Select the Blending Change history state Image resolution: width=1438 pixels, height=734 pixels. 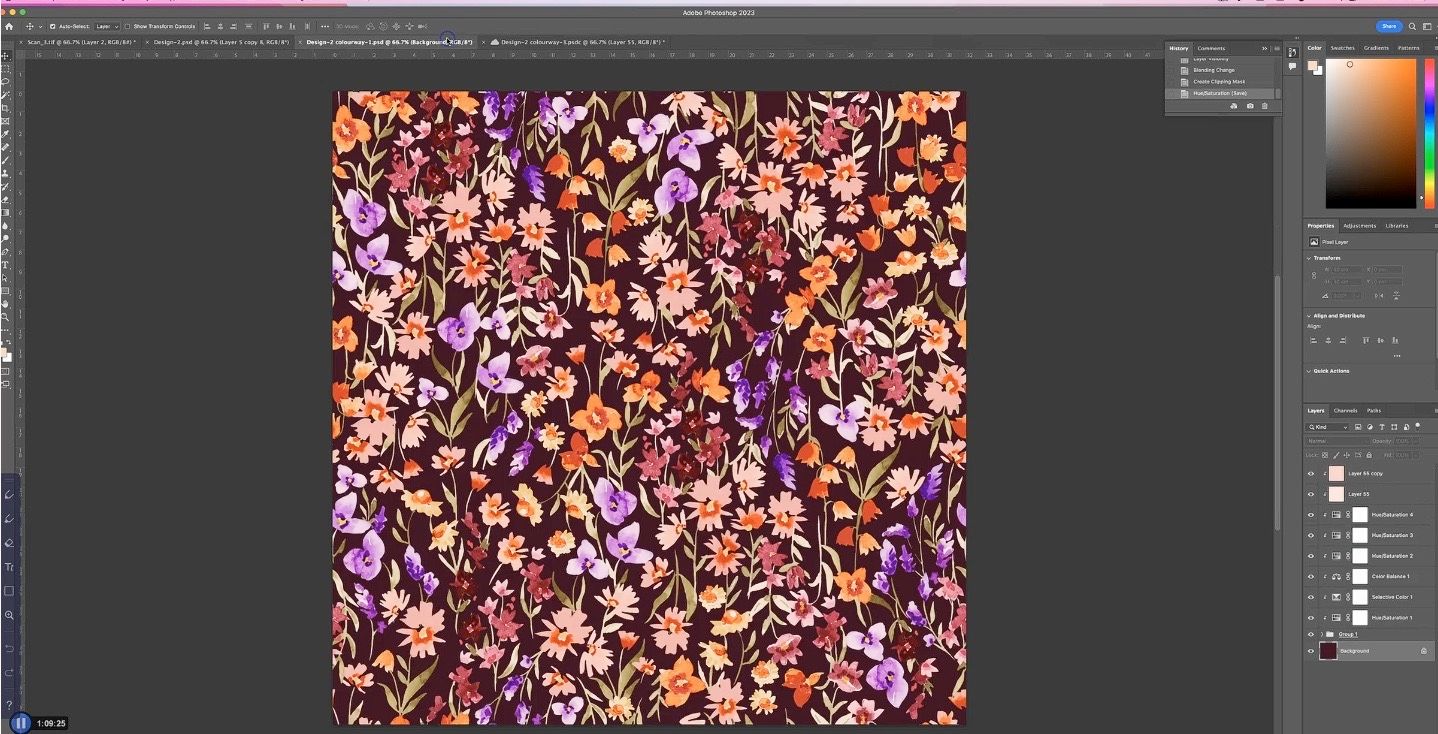1213,70
